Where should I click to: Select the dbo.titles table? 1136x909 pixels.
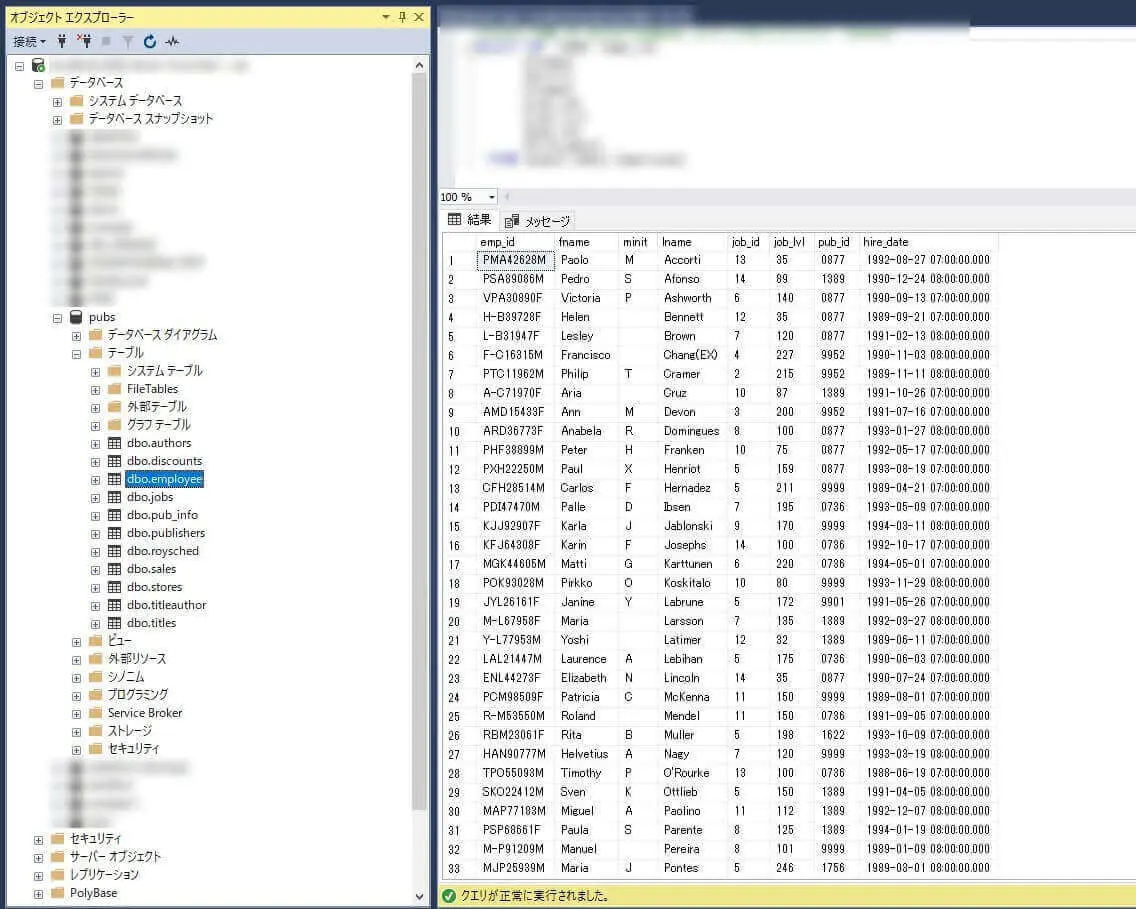tap(151, 623)
